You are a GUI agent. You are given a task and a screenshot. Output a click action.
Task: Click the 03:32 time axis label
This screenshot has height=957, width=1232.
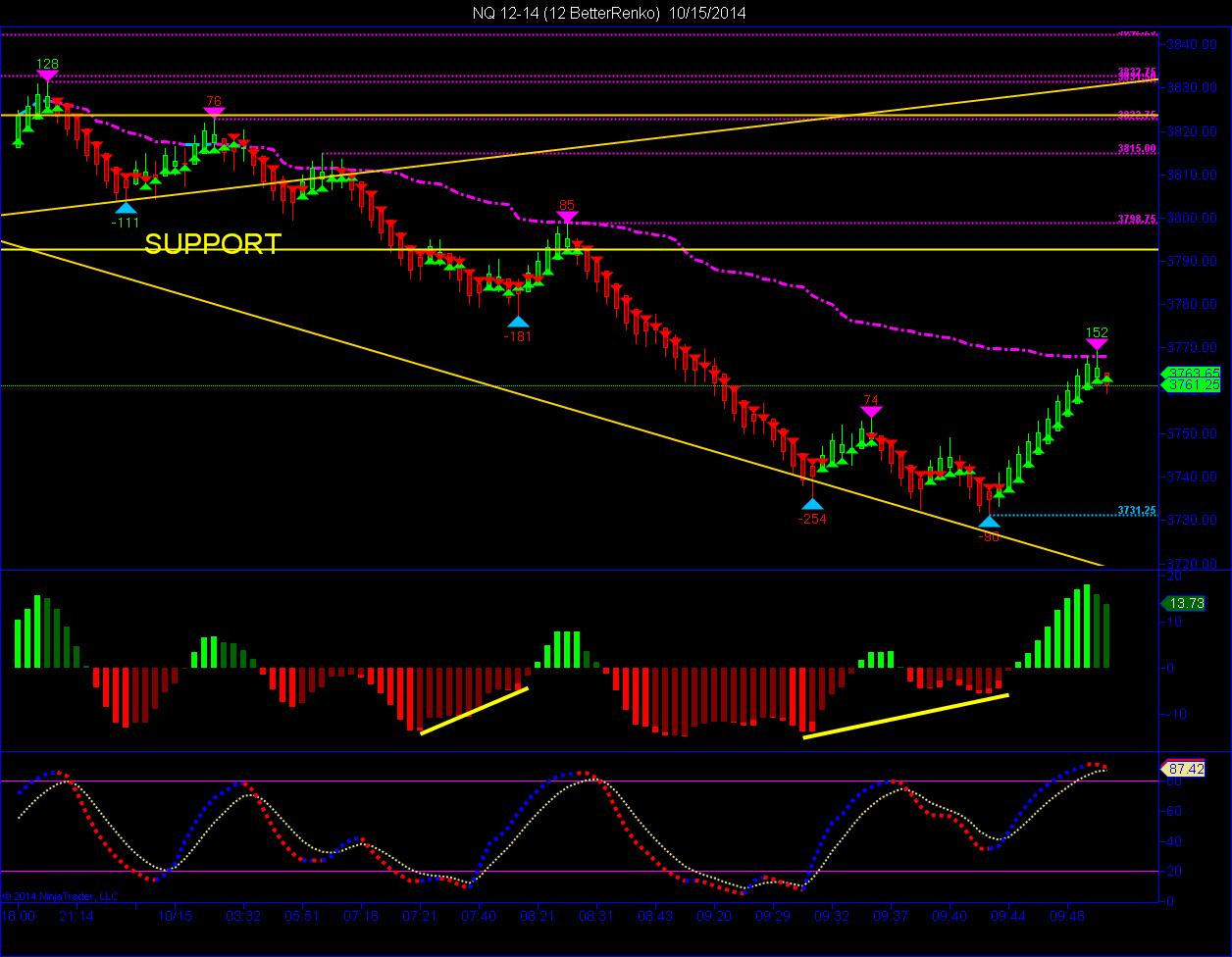tap(243, 916)
